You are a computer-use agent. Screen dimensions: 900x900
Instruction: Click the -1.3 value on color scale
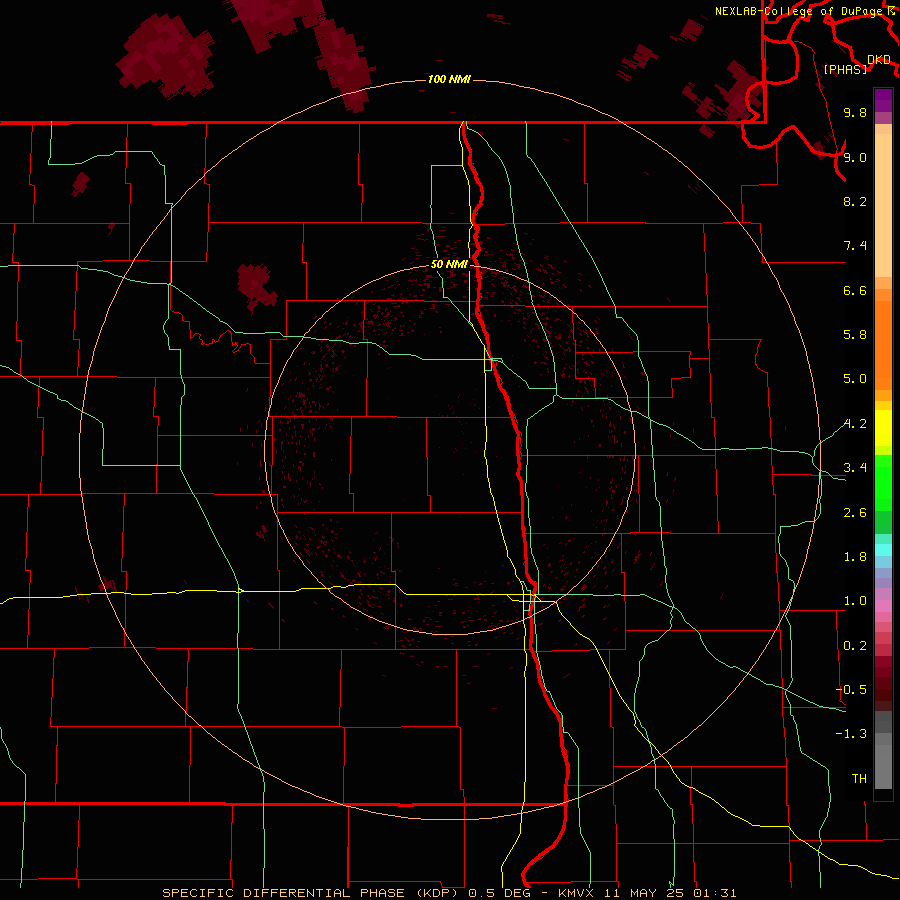click(x=851, y=734)
